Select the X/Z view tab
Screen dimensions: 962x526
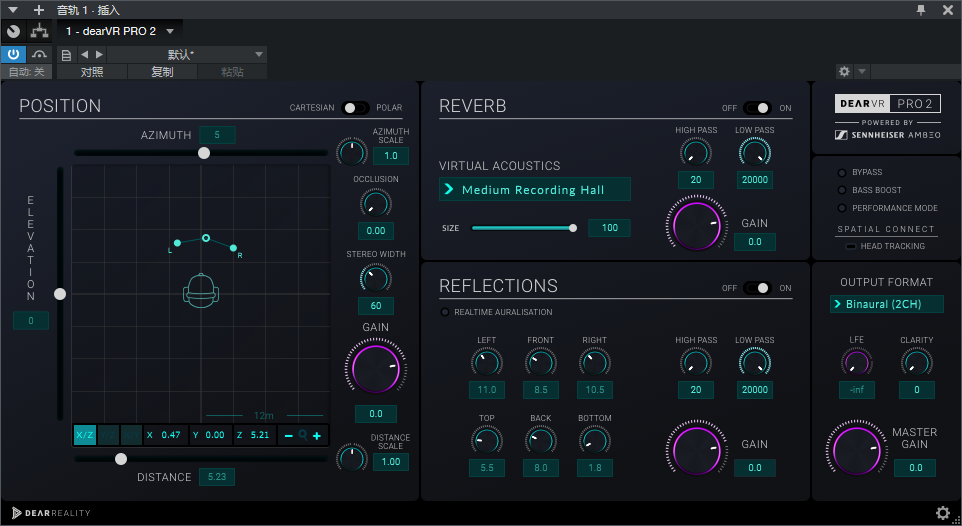(85, 435)
